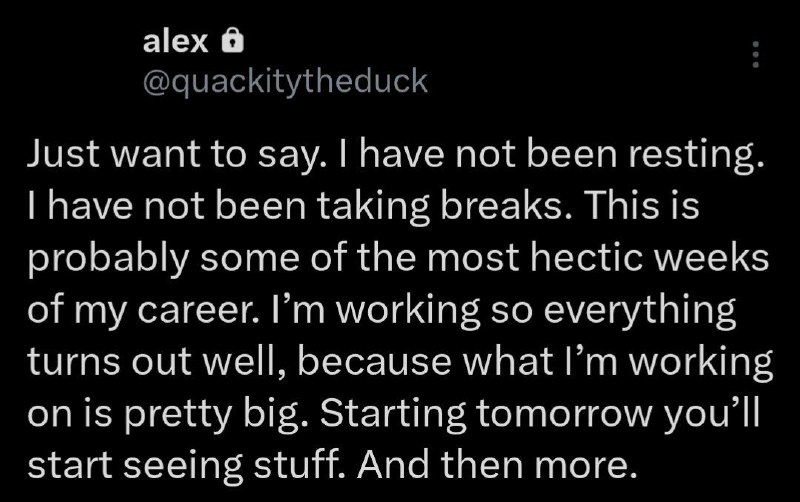The width and height of the screenshot is (800, 502).
Task: Click the word "probably" in the tweet
Action: click(x=108, y=259)
